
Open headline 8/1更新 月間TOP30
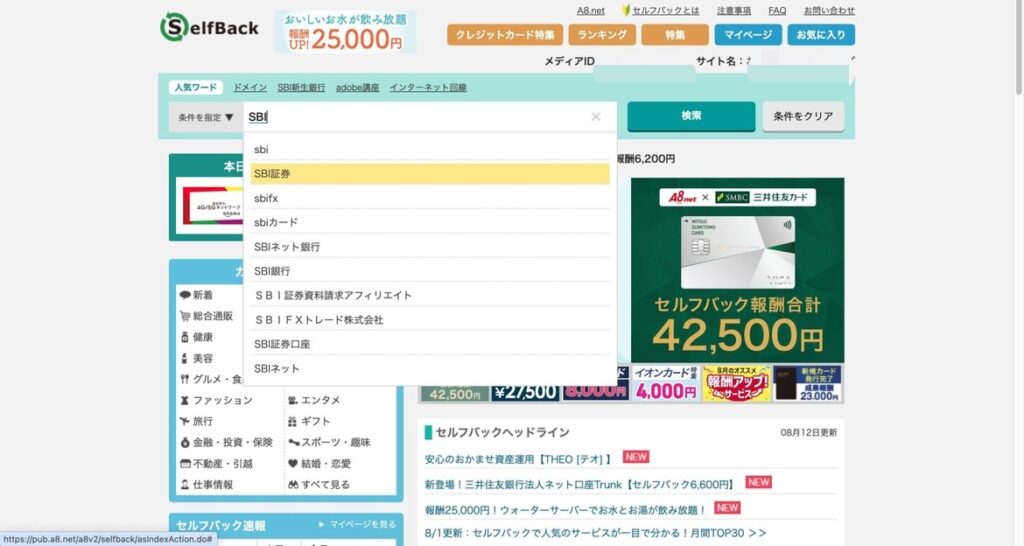tap(595, 534)
